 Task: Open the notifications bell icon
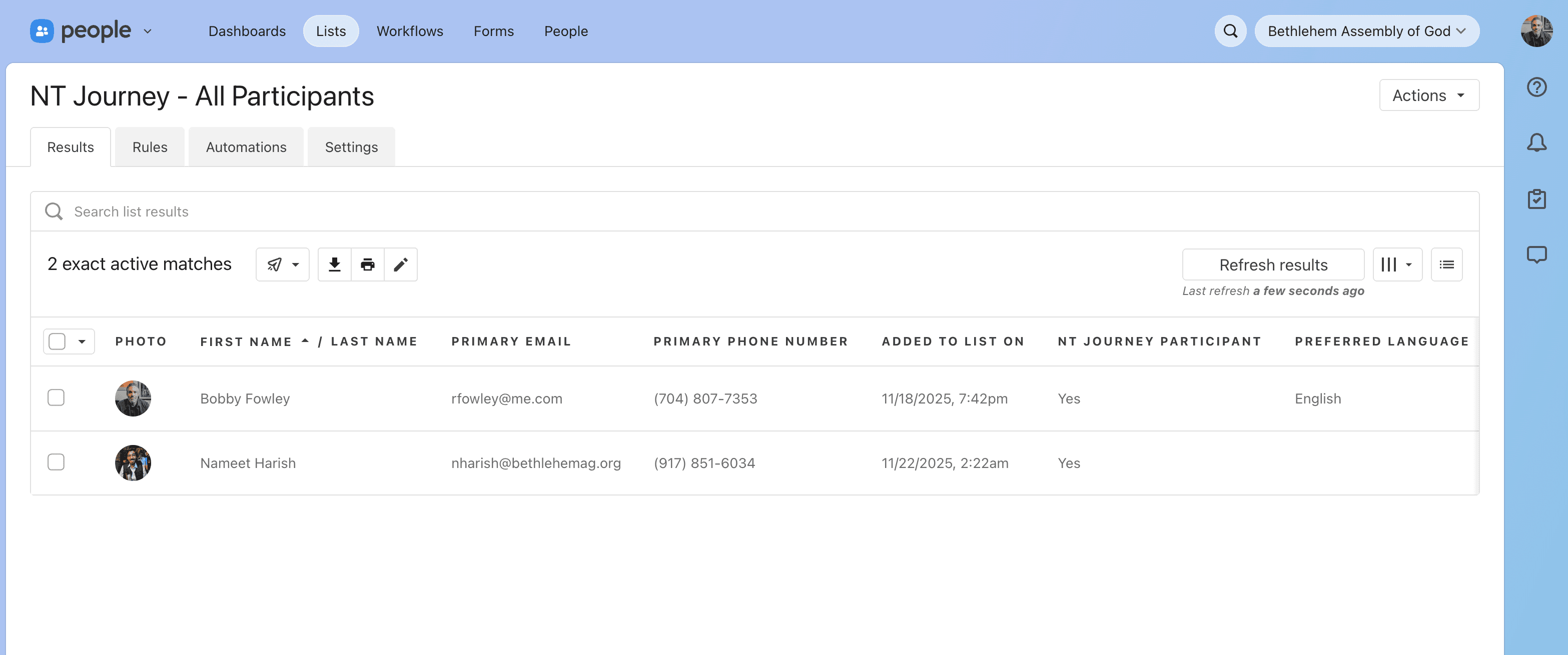click(1536, 143)
